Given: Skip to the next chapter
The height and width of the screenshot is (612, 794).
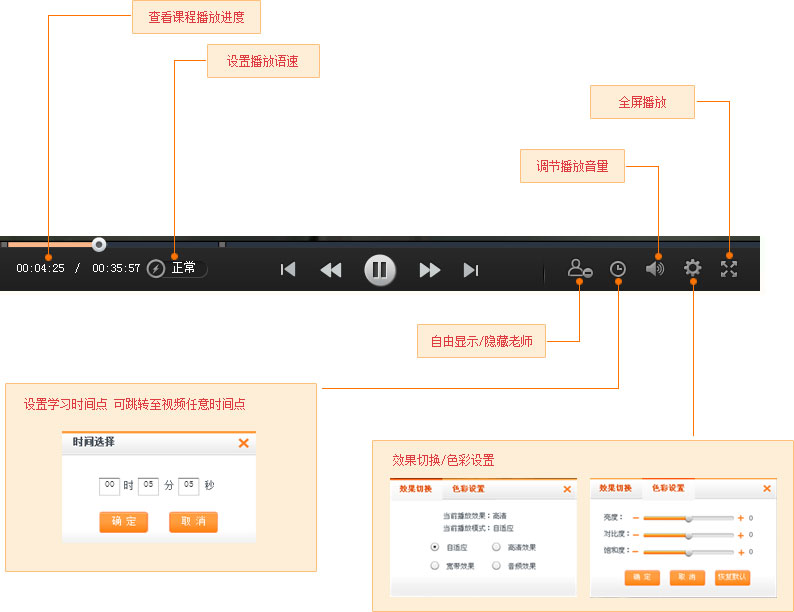Looking at the screenshot, I should (x=471, y=270).
